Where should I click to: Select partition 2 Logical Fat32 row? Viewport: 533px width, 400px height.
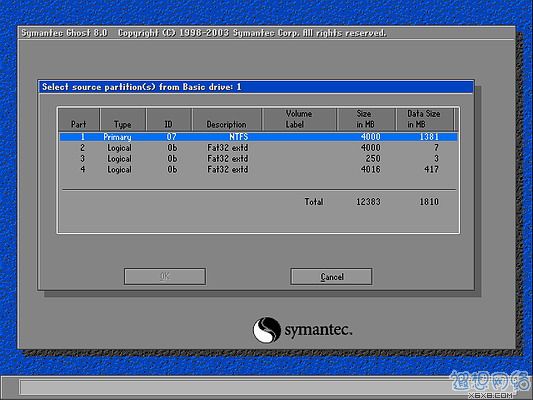tap(259, 148)
